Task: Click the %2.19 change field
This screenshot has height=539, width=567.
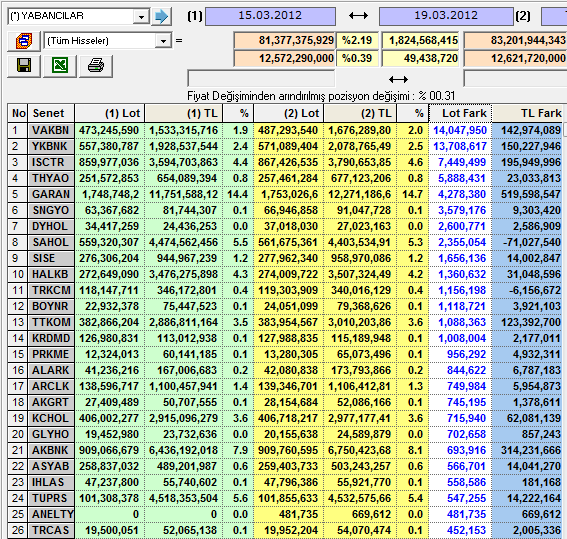Action: tap(357, 40)
